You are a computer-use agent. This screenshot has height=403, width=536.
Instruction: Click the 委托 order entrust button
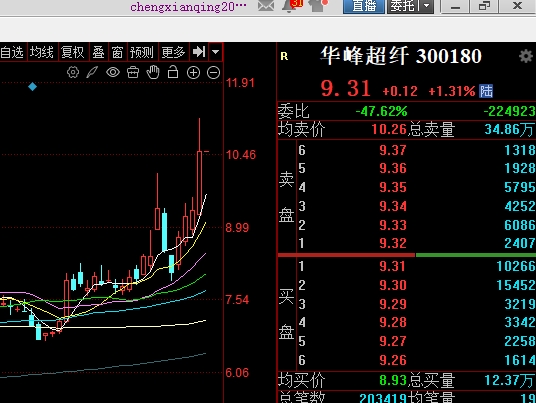pos(404,6)
